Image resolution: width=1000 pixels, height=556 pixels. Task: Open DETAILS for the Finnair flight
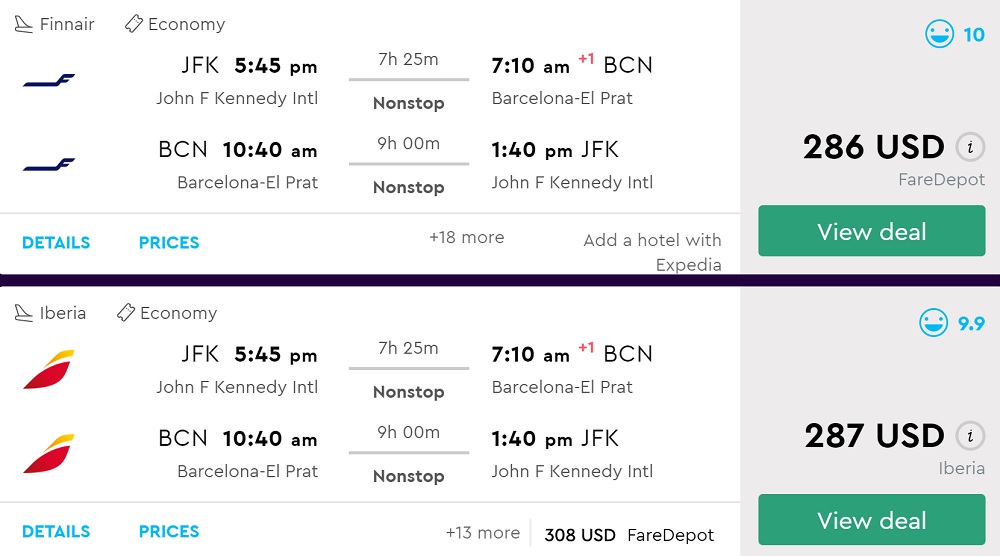click(x=56, y=242)
